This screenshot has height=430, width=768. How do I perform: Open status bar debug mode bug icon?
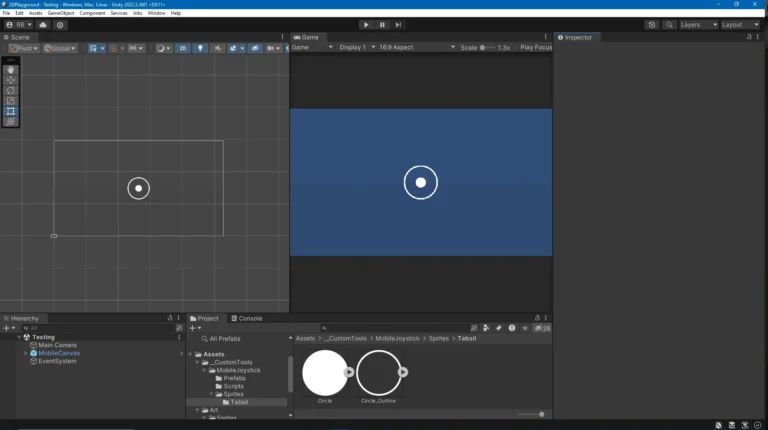(719, 425)
